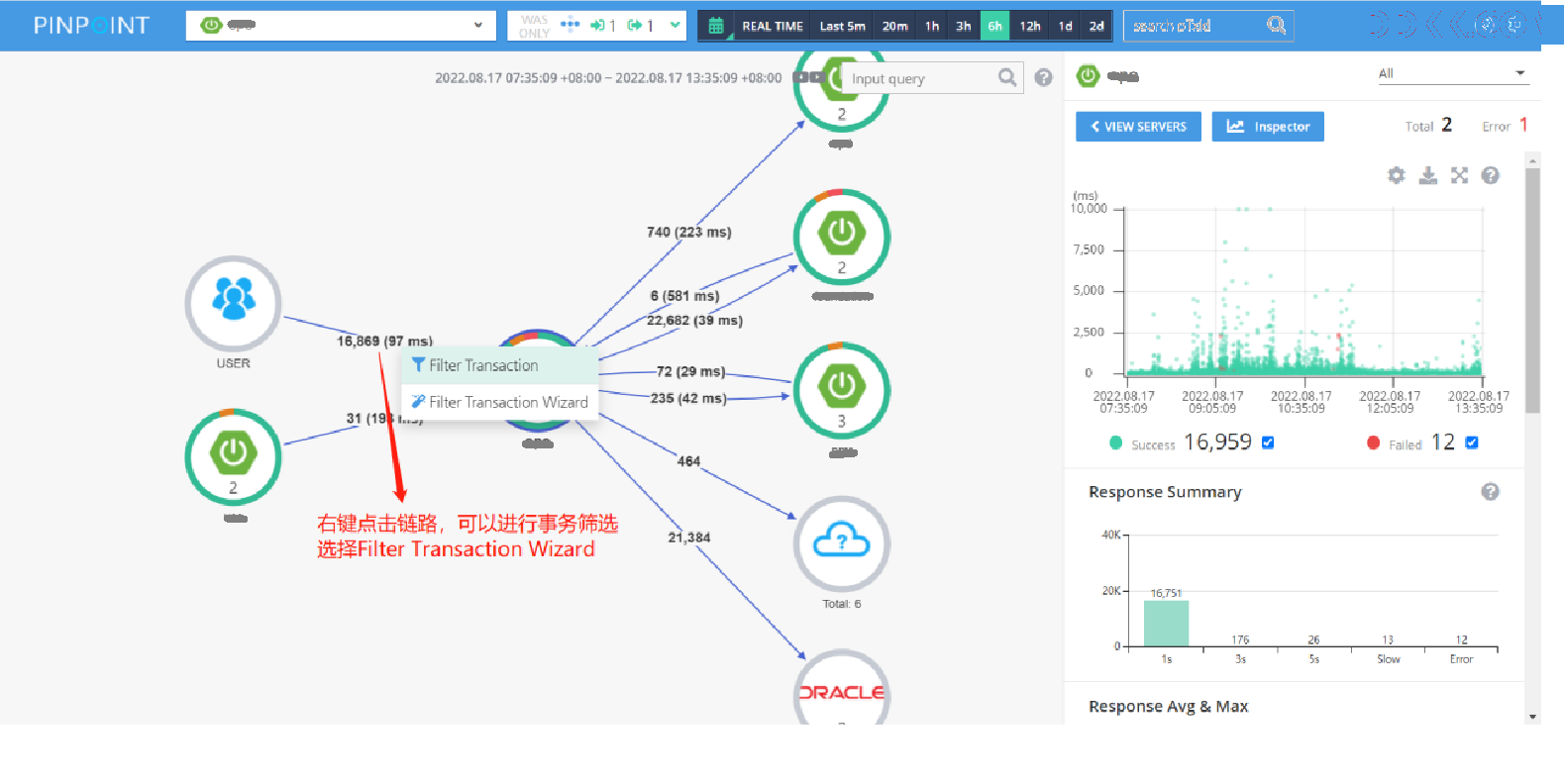
Task: Select the 20m time range
Action: click(894, 26)
